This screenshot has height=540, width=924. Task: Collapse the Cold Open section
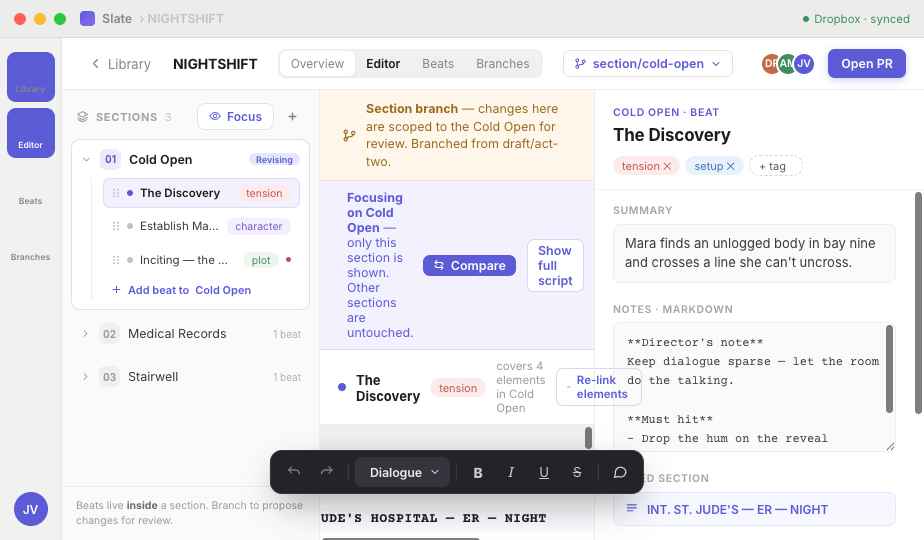(x=86, y=160)
